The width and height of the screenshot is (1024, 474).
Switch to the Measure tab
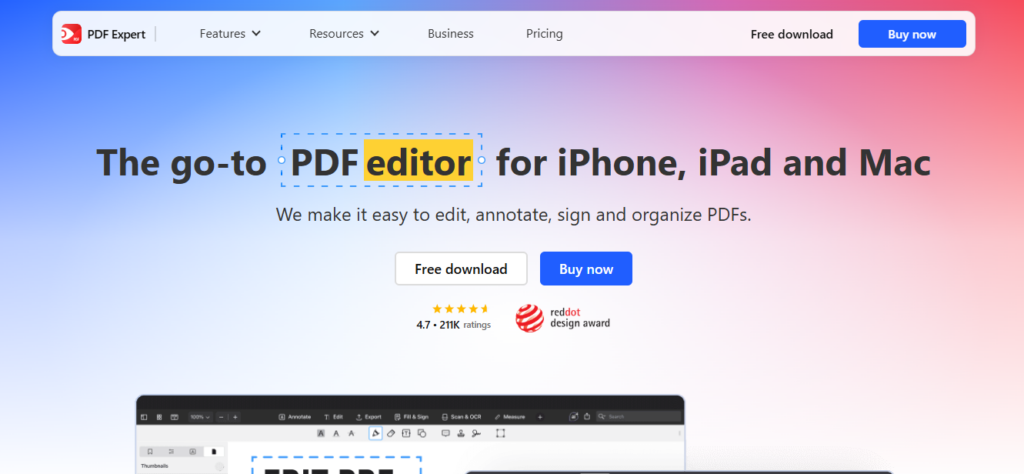(510, 417)
